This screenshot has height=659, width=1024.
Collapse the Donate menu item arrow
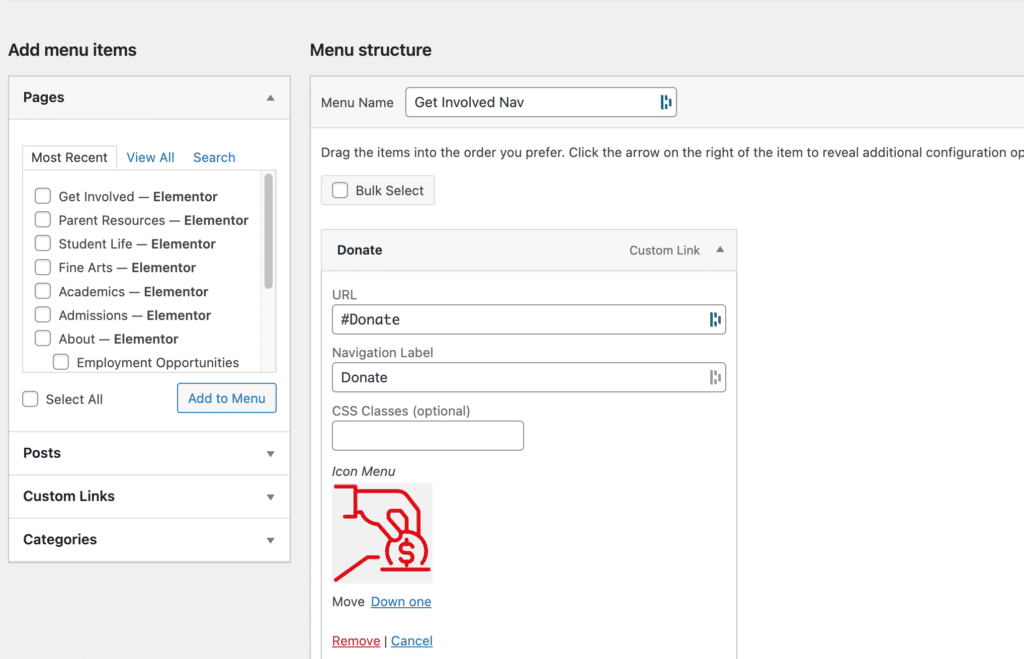[x=720, y=250]
